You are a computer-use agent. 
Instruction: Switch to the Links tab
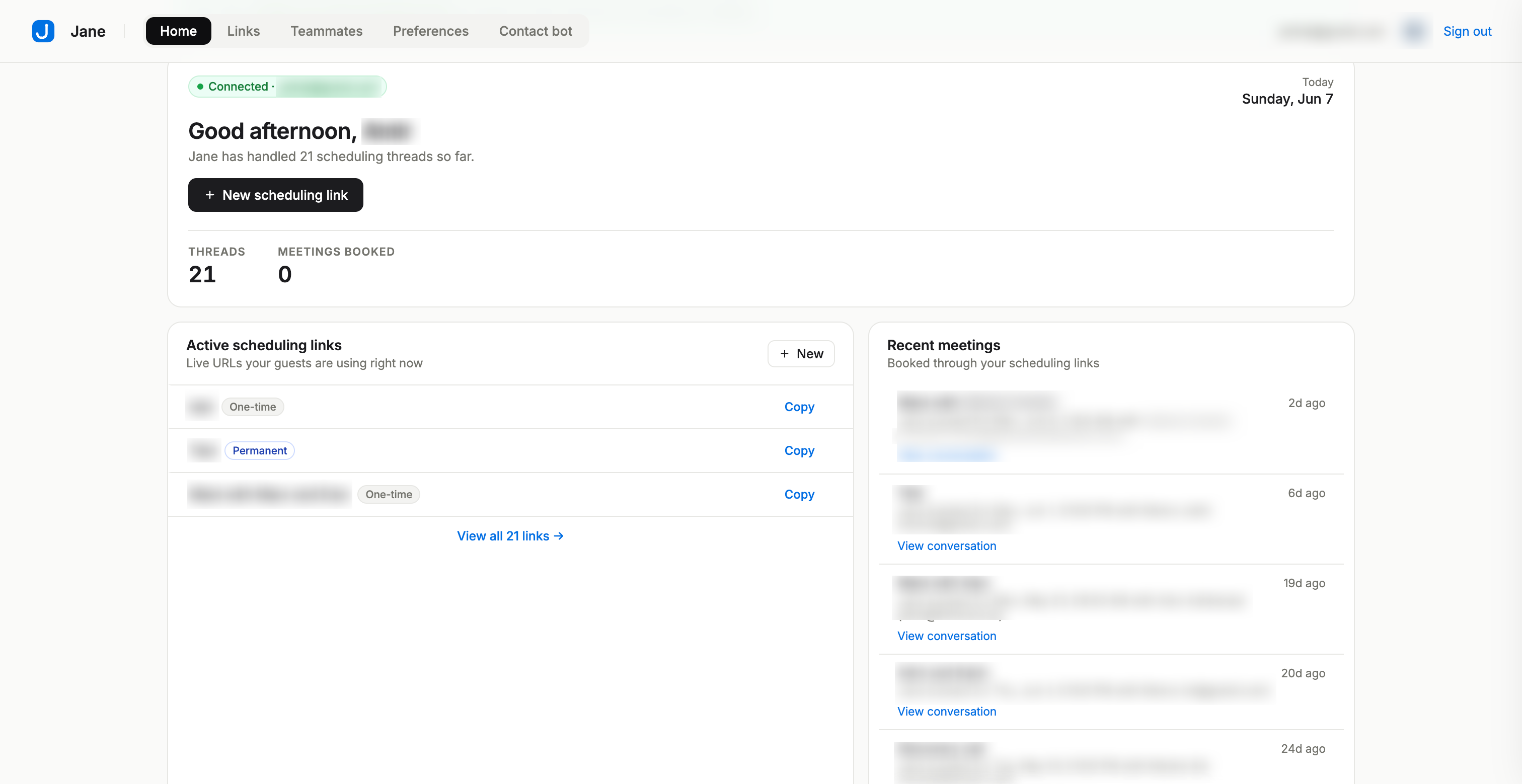click(x=244, y=31)
